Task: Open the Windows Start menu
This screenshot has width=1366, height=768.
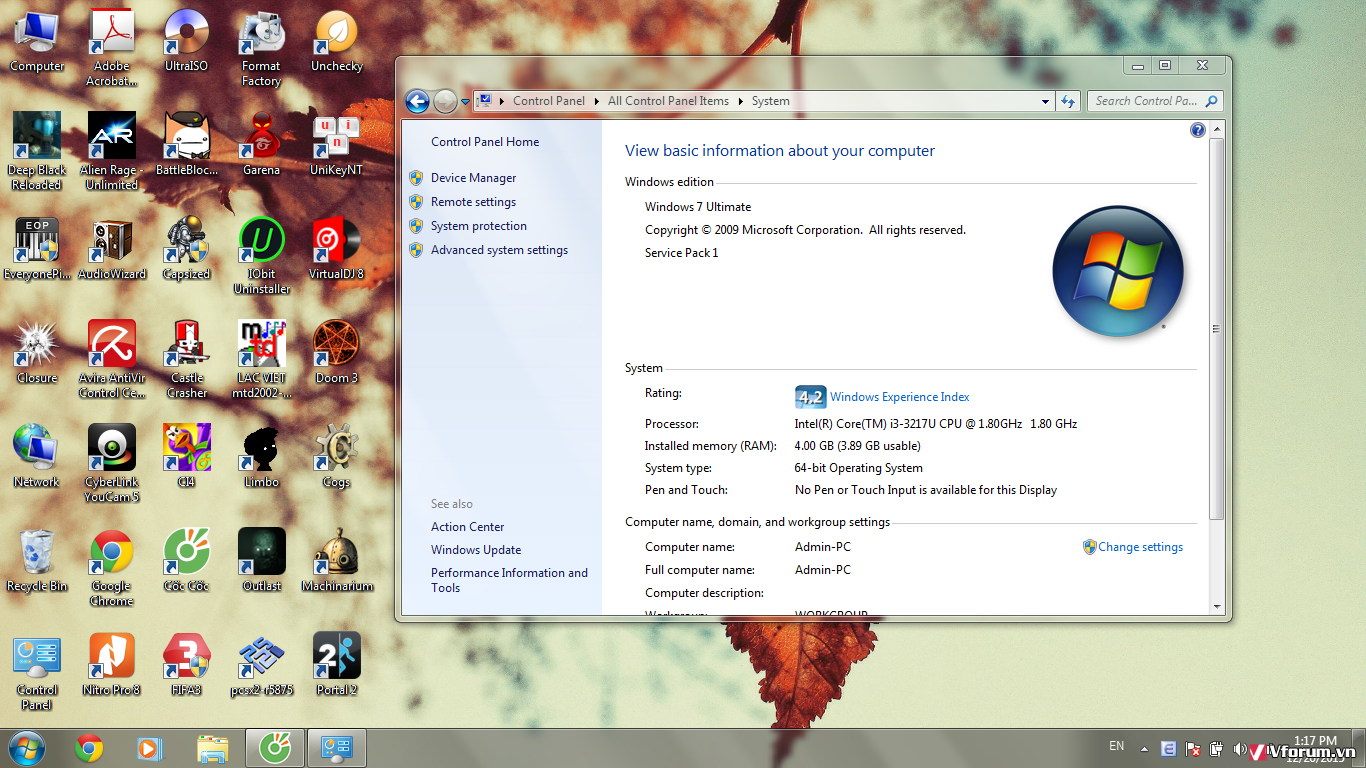Action: 26,748
